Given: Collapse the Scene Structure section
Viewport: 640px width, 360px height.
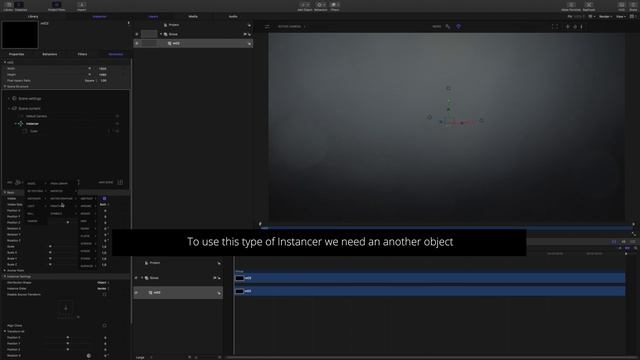Looking at the screenshot, I should pos(4,87).
